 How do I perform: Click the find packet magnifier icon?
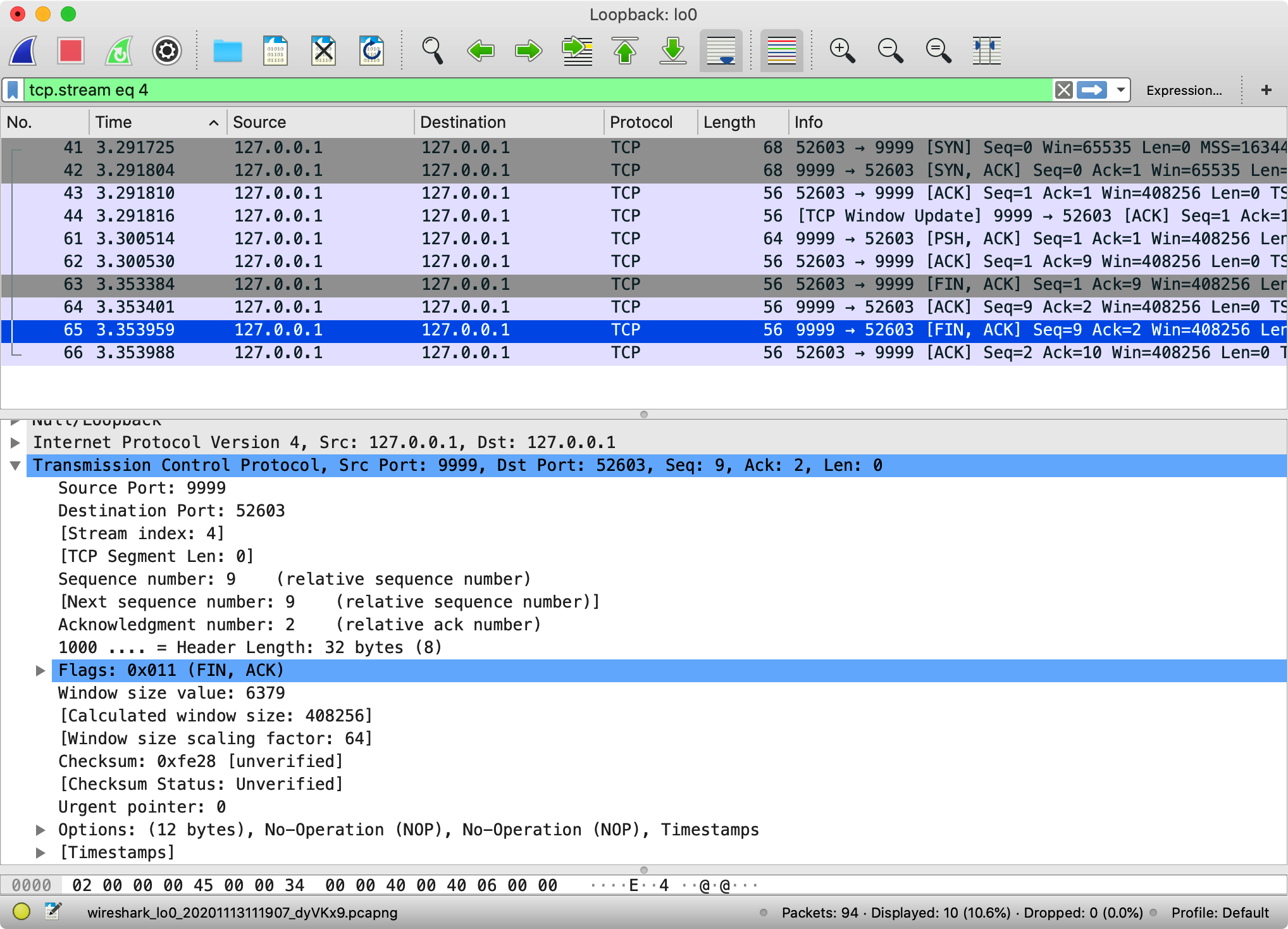pyautogui.click(x=432, y=51)
